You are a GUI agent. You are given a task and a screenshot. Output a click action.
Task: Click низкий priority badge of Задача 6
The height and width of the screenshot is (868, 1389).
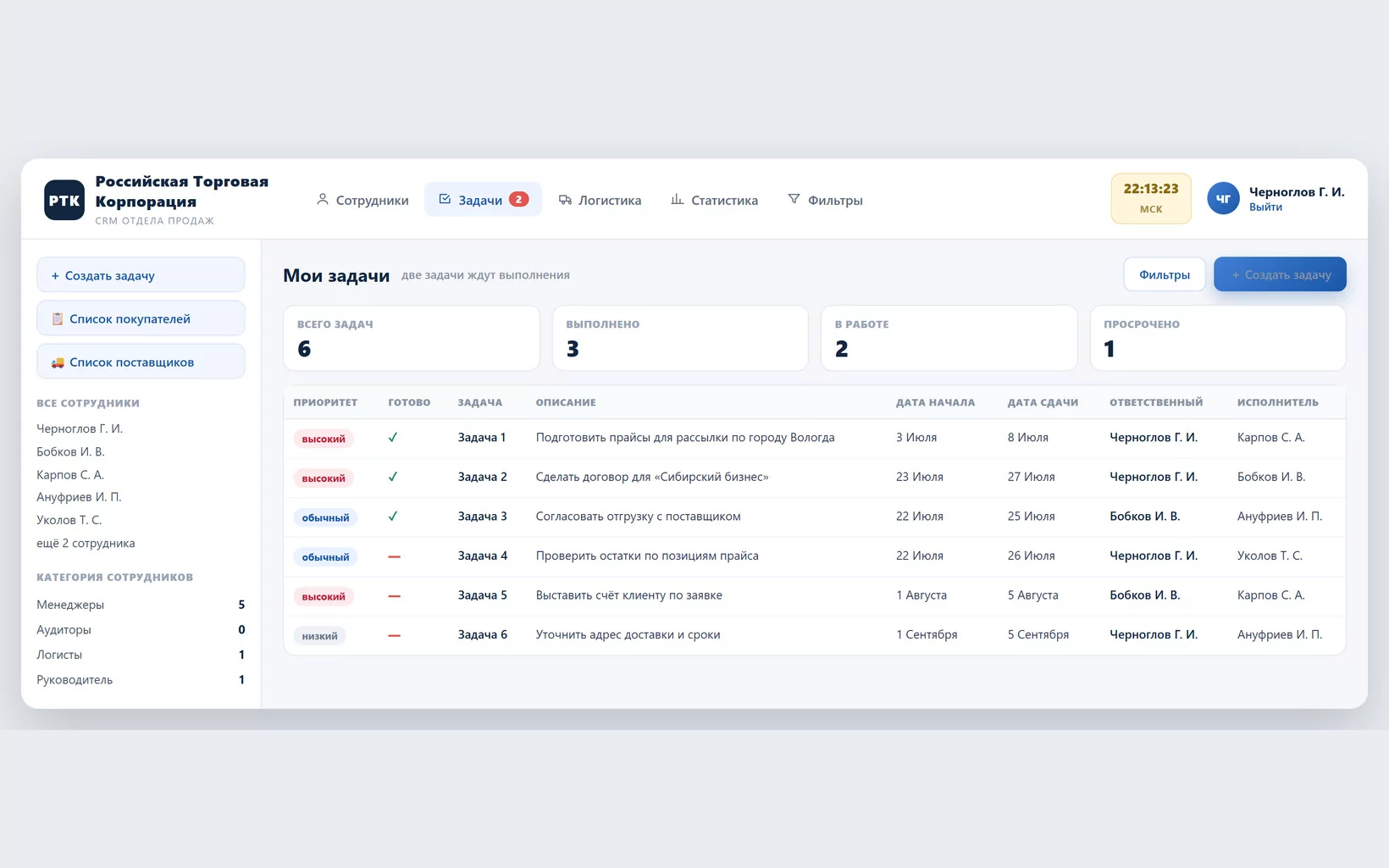pos(319,636)
